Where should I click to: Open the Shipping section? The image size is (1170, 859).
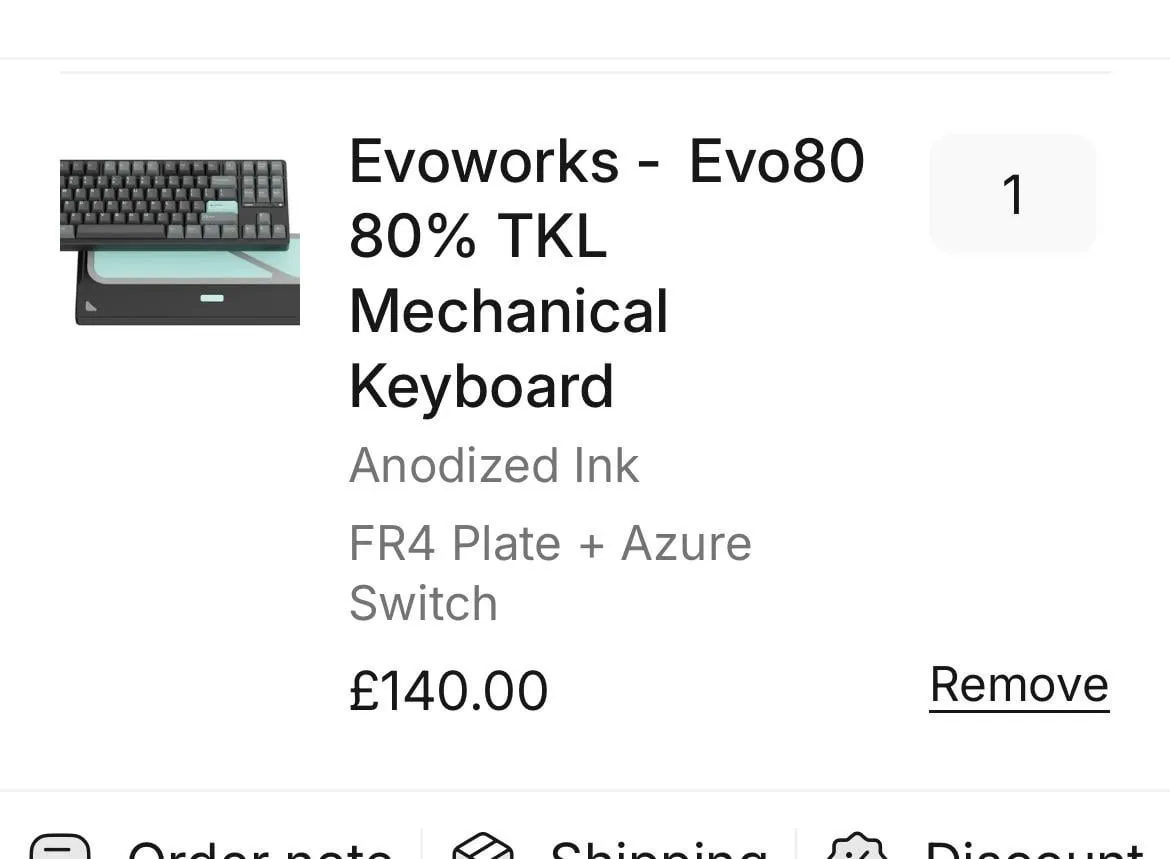pyautogui.click(x=658, y=850)
